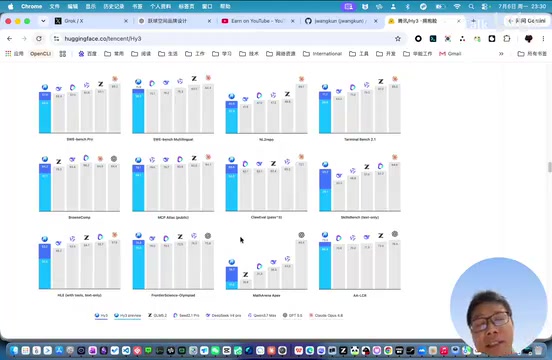Toggle the GPT 5.5 legend entry

point(293,315)
